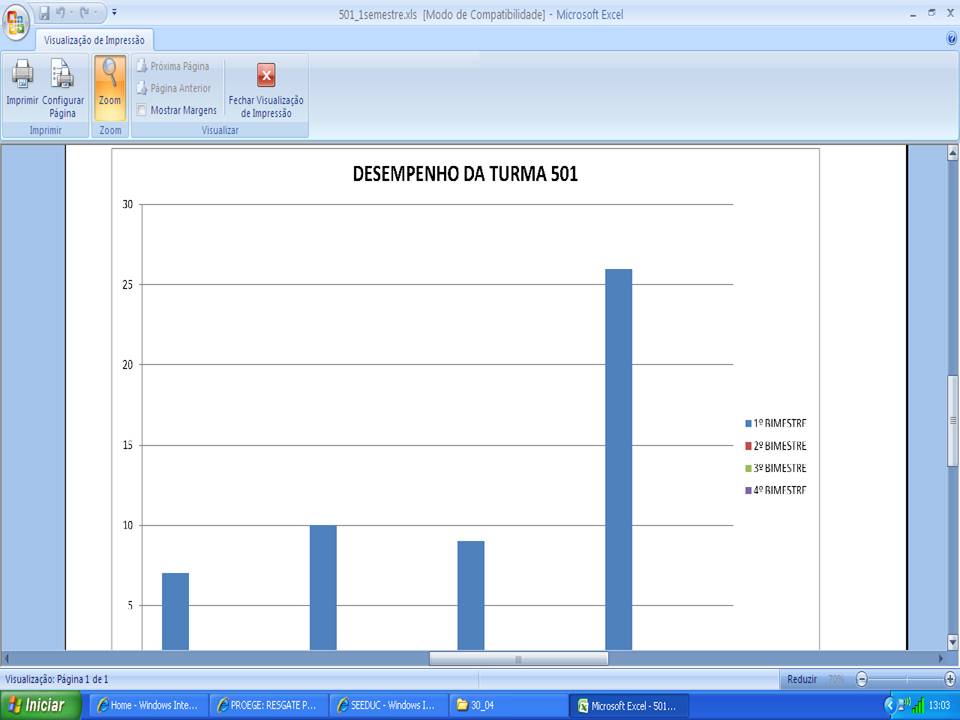Open the 30_04 folder taskbar item
960x720 pixels.
[507, 705]
